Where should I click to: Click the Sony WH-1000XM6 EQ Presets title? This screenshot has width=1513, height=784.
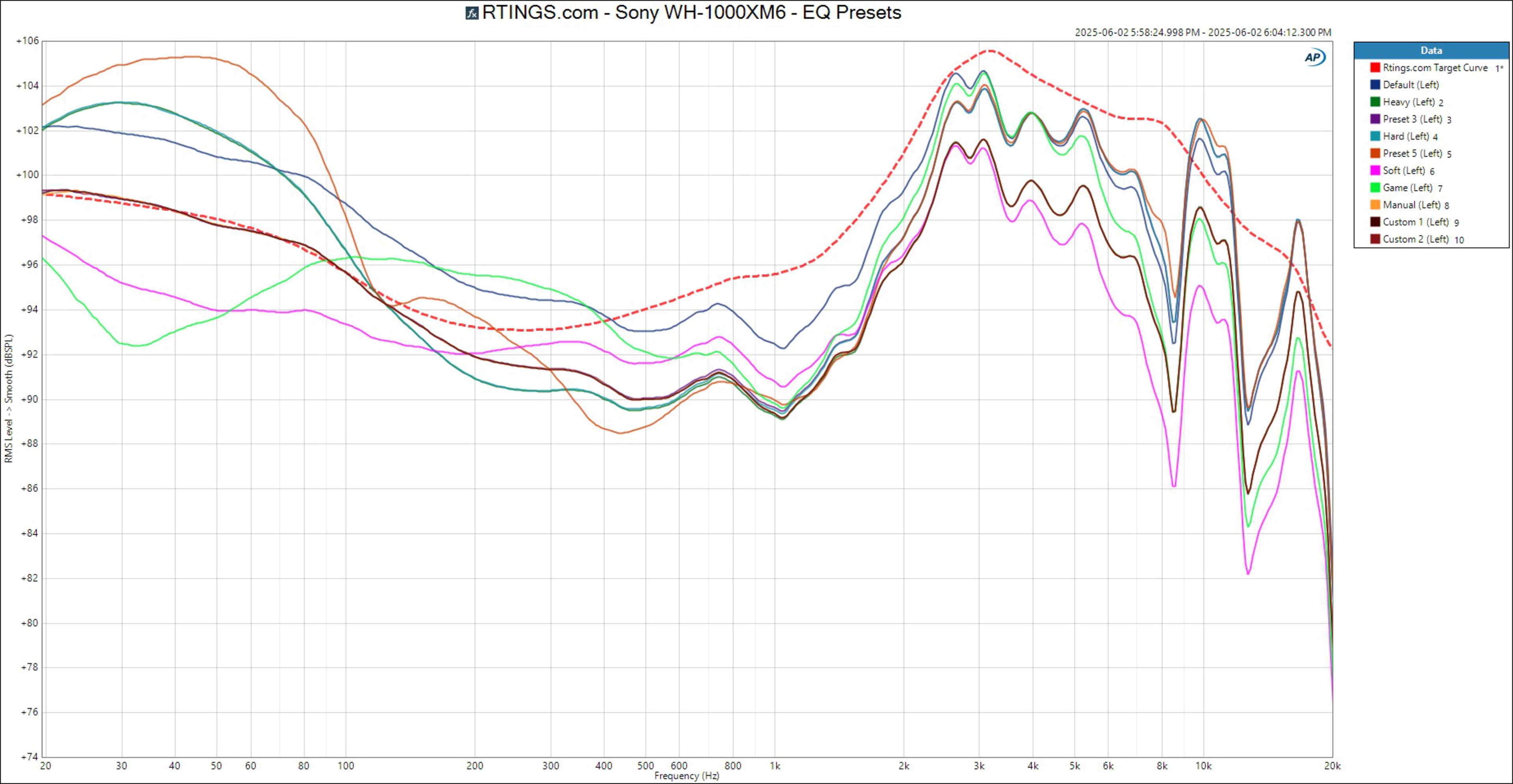(691, 12)
